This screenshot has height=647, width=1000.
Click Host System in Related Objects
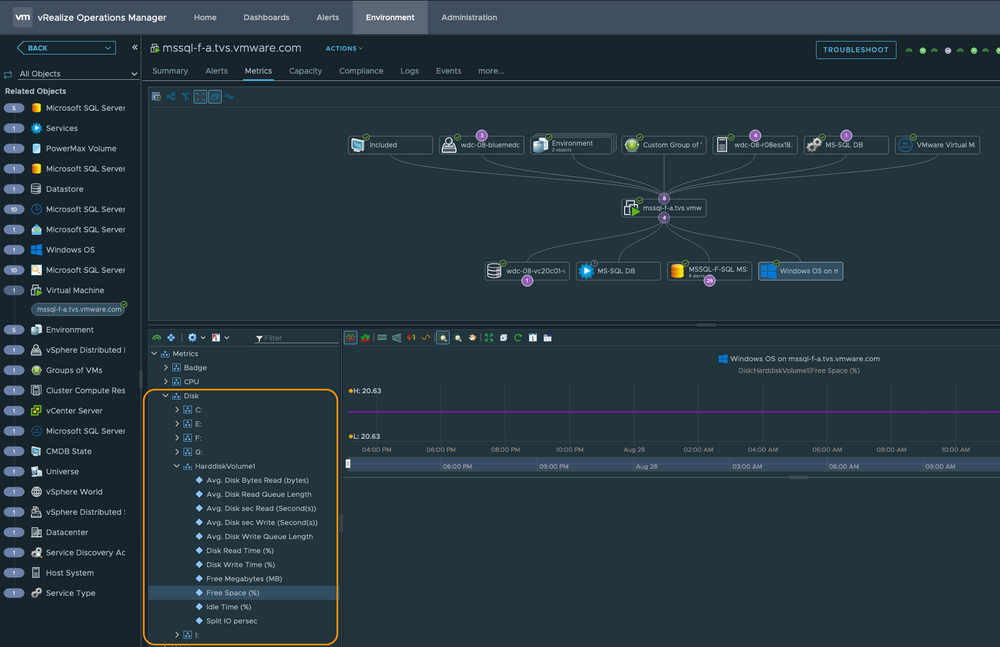(x=70, y=573)
